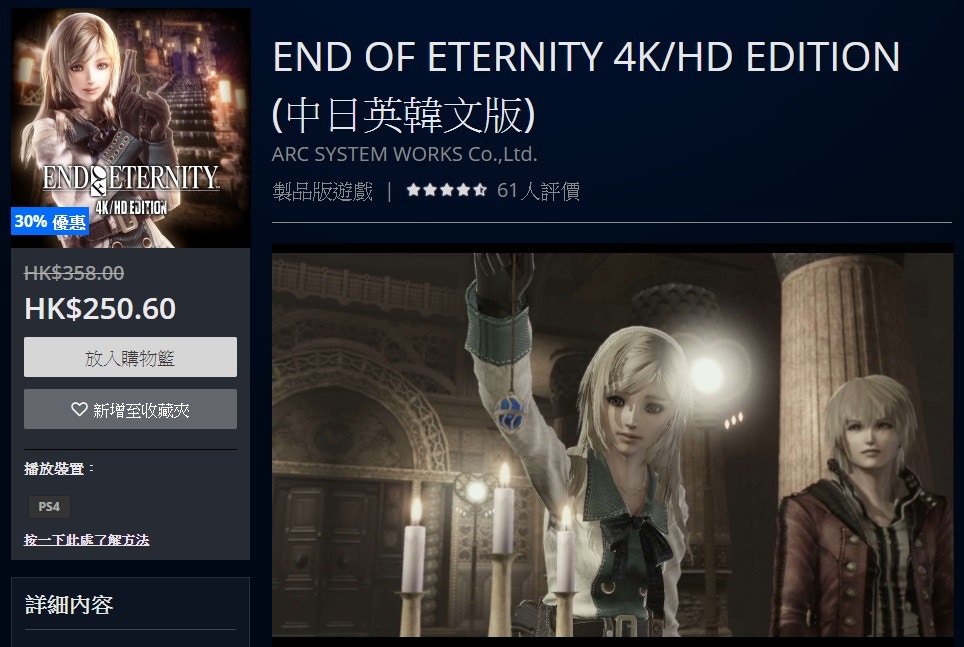Open the game cover art thumbnail
This screenshot has width=964, height=647.
coord(130,128)
